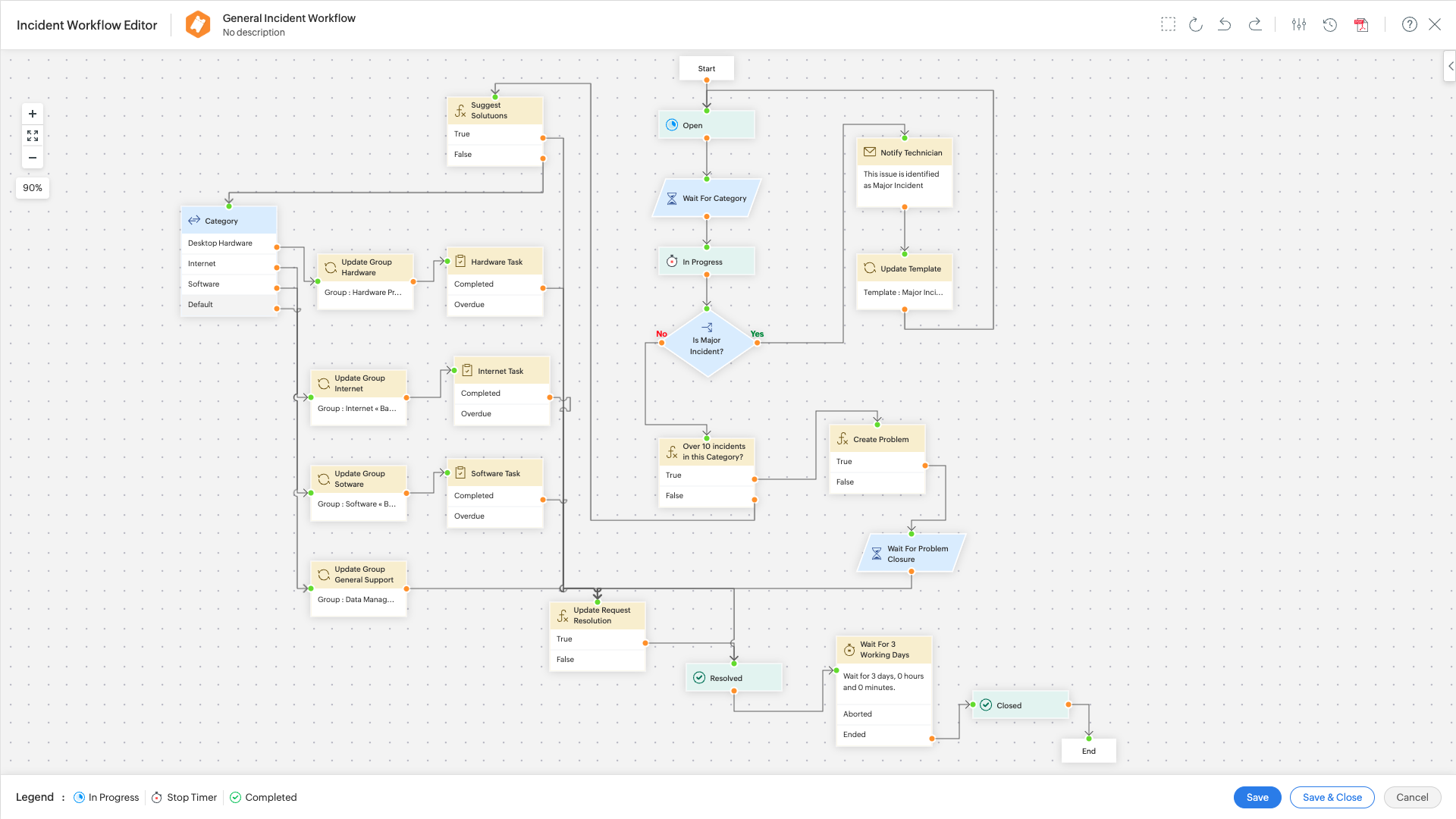Click the fx icon on Suggest Solutuons node
1456x819 pixels.
(460, 110)
